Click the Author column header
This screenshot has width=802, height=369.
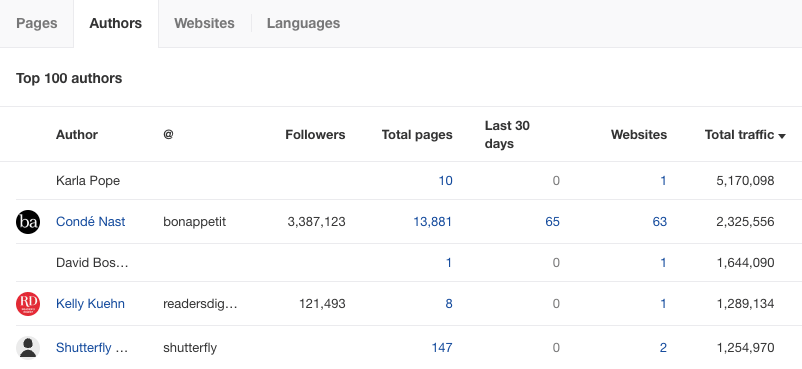coord(77,135)
